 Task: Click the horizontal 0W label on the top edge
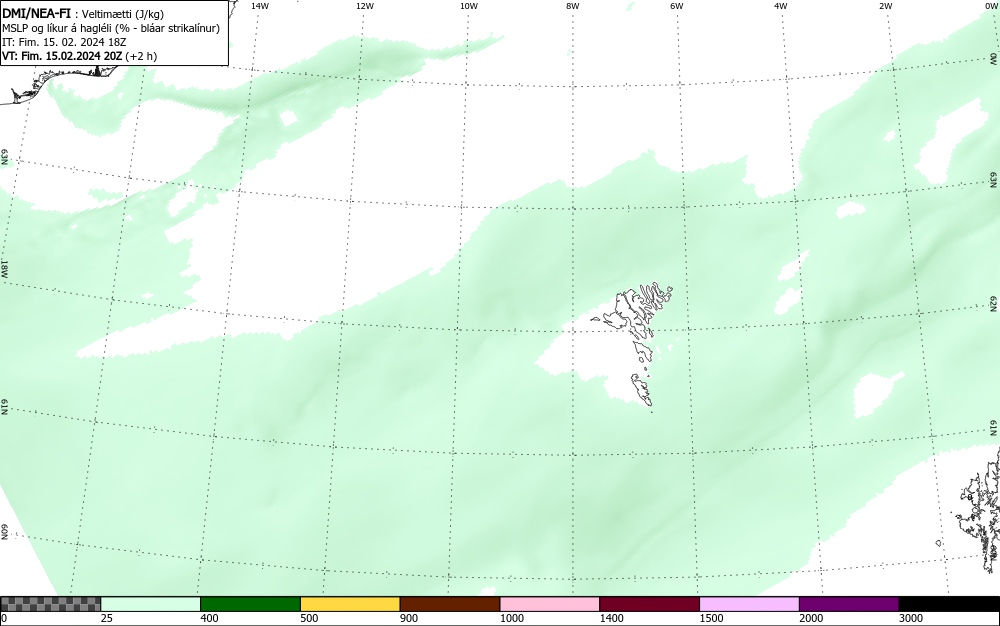pos(991,6)
